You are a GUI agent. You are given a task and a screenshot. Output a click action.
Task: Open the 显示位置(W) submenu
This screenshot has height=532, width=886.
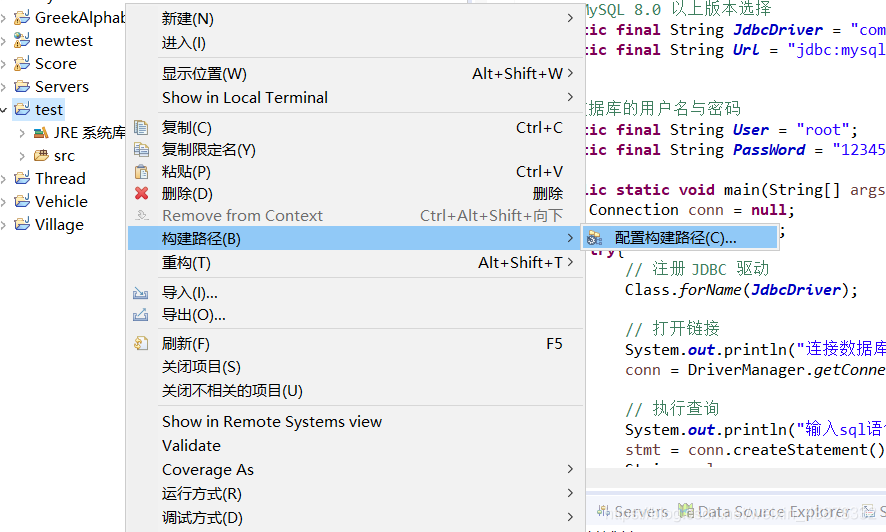(355, 73)
